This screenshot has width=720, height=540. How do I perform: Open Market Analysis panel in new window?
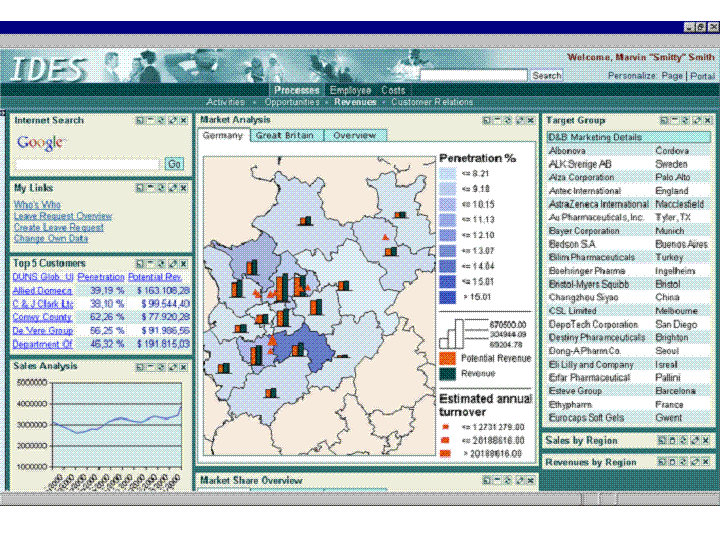point(487,120)
